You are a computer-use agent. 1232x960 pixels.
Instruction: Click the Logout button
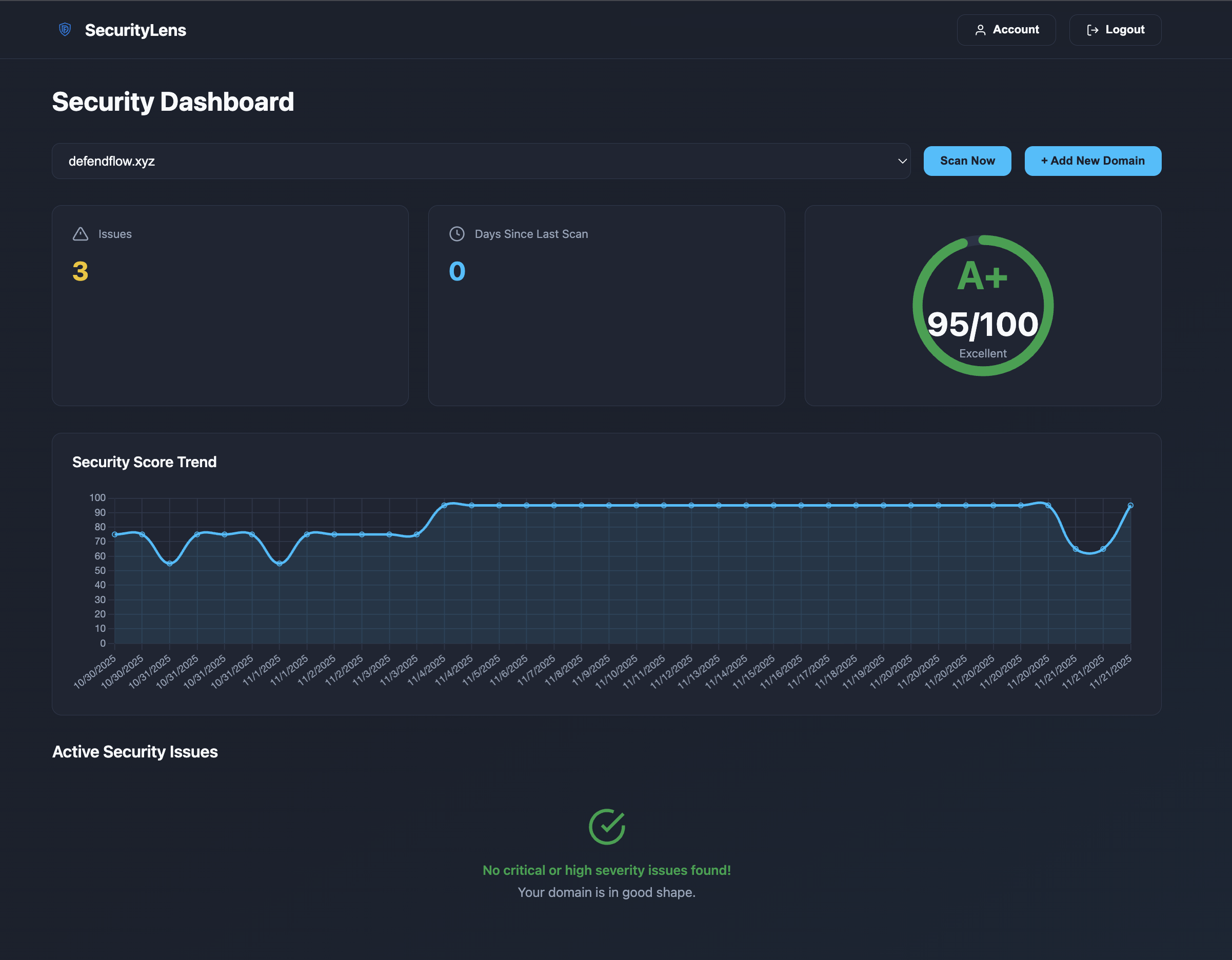point(1115,30)
